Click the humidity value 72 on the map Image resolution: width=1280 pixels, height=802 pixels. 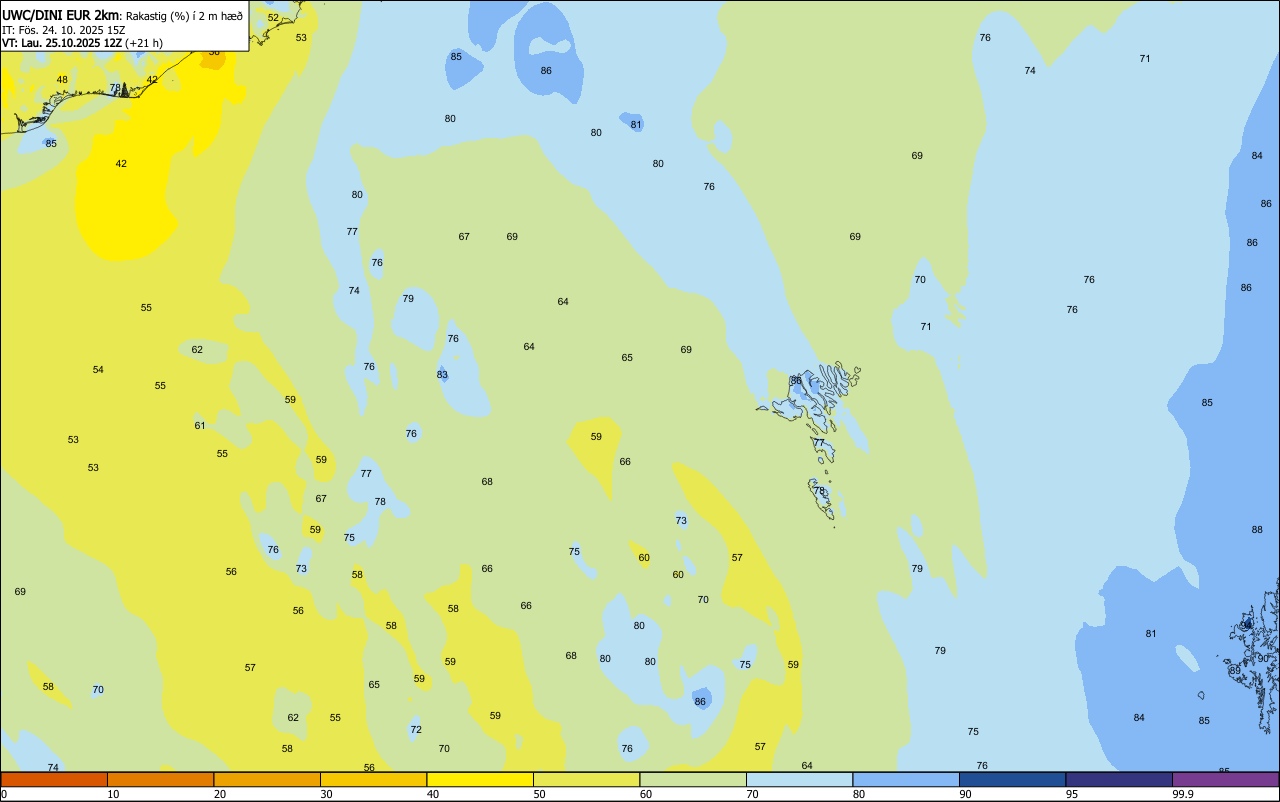click(x=416, y=730)
